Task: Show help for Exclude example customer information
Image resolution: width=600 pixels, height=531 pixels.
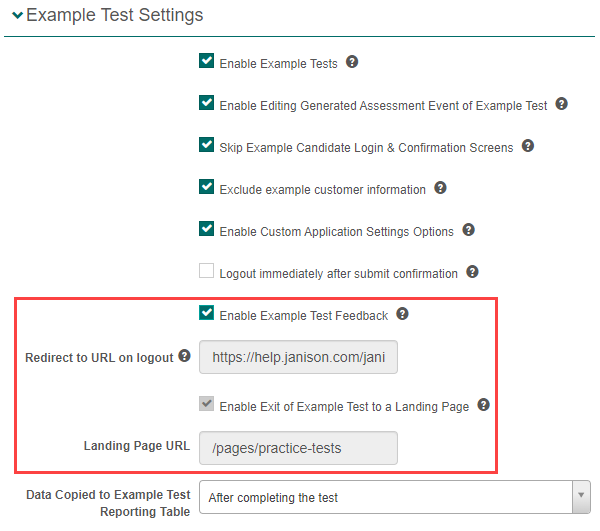Action: pyautogui.click(x=440, y=188)
